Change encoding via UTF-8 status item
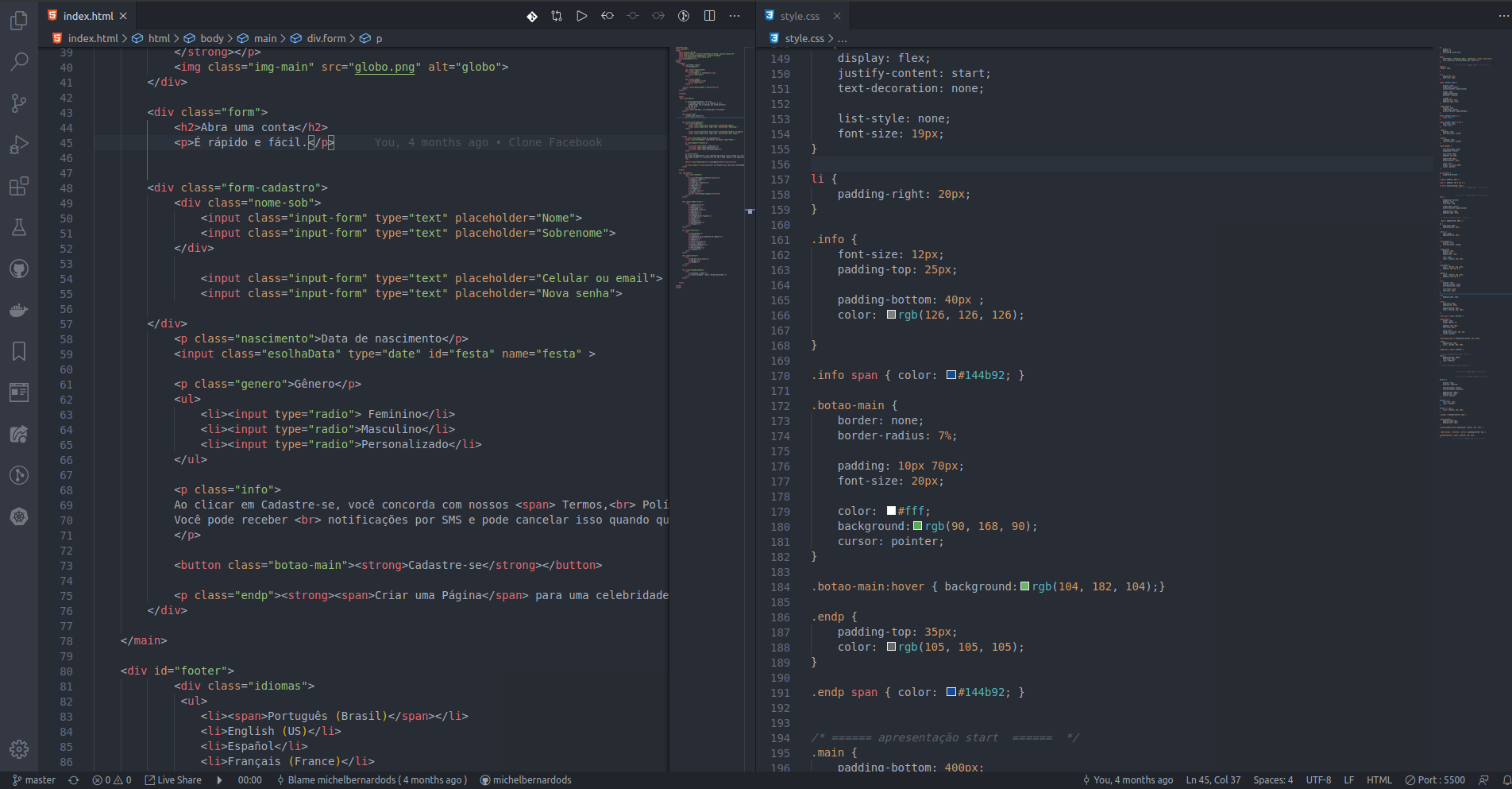 point(1318,780)
